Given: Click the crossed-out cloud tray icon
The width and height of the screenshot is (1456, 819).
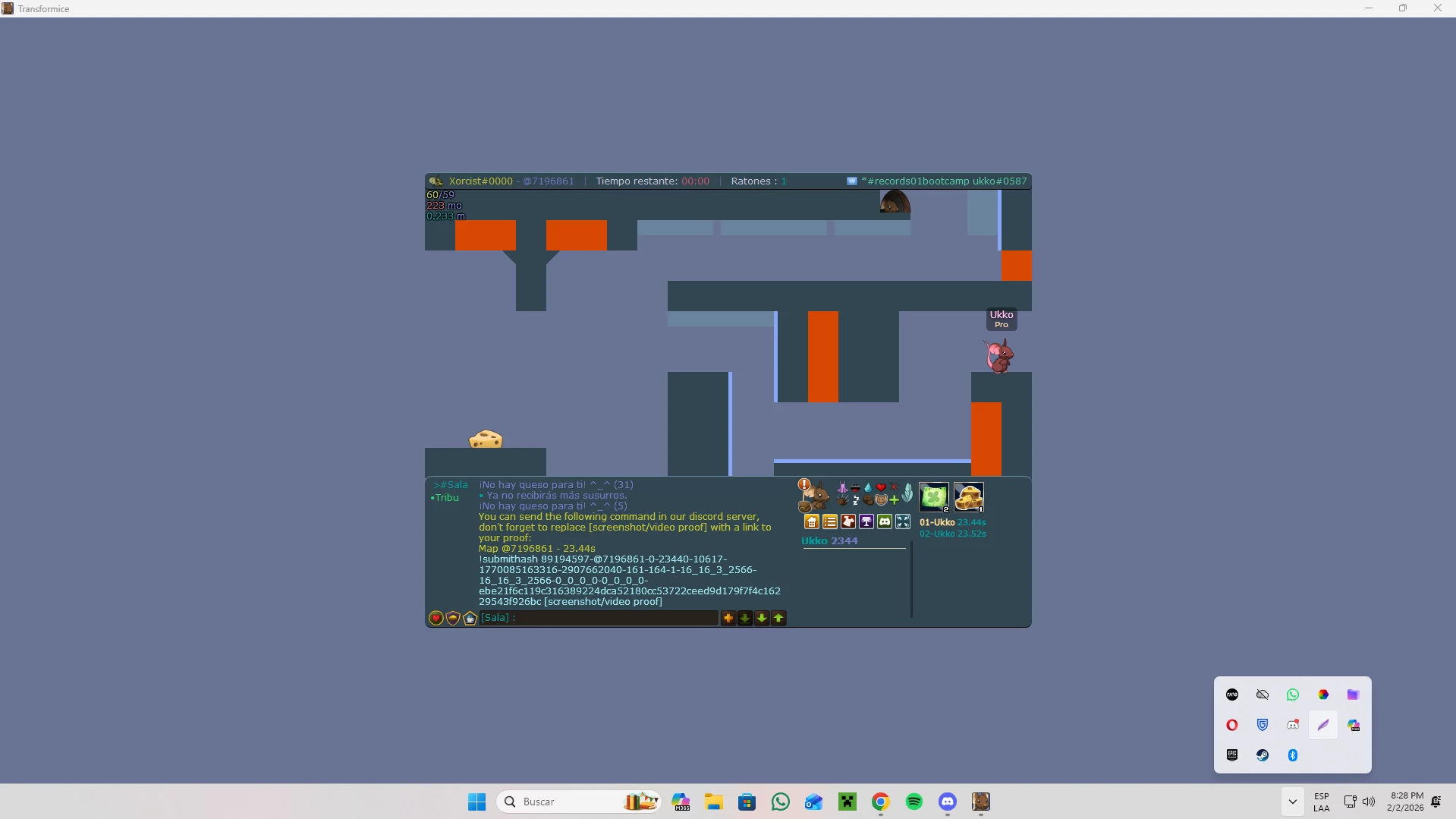Looking at the screenshot, I should click(x=1263, y=695).
